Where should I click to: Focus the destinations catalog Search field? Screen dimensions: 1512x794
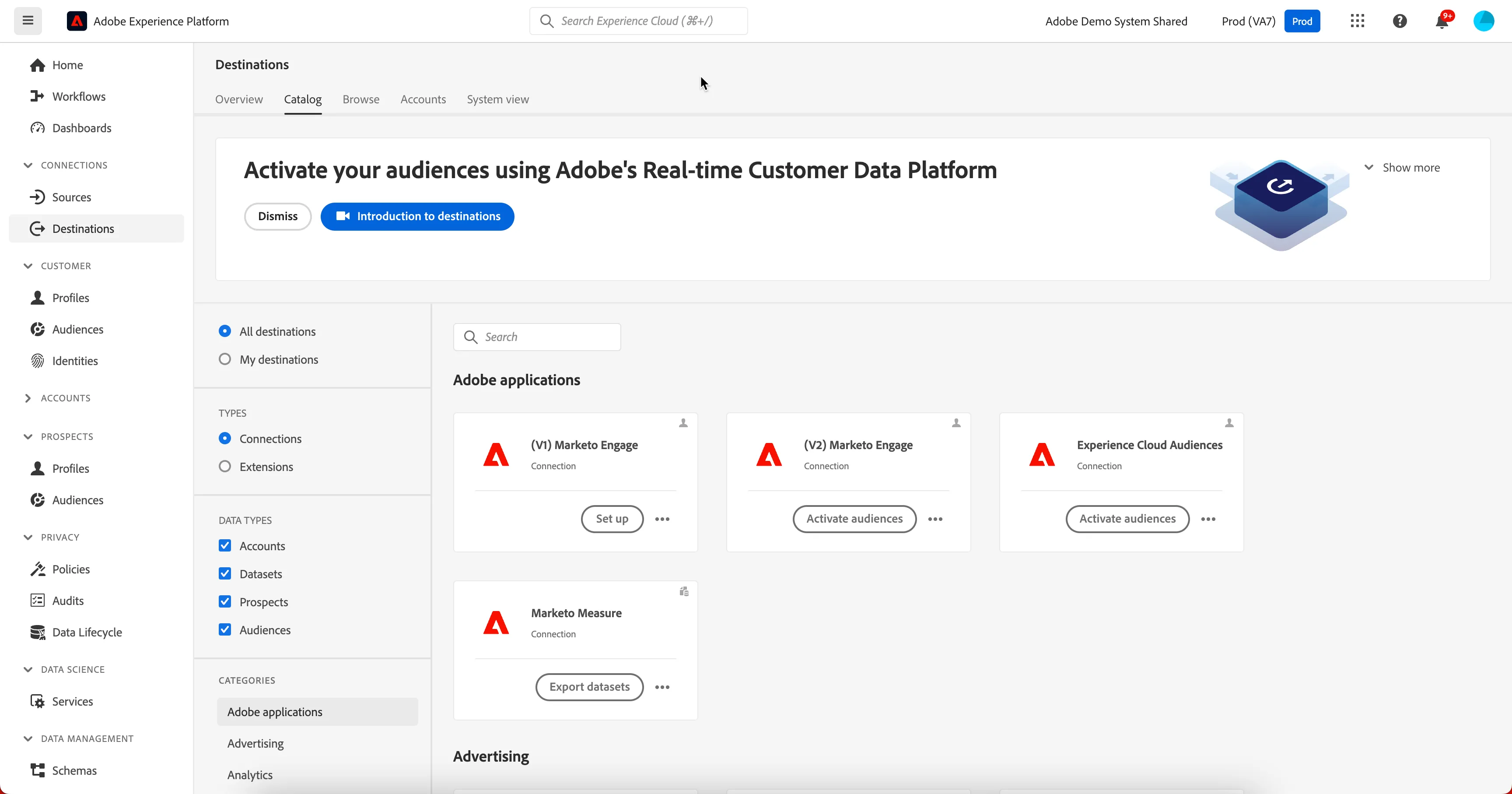pos(537,337)
